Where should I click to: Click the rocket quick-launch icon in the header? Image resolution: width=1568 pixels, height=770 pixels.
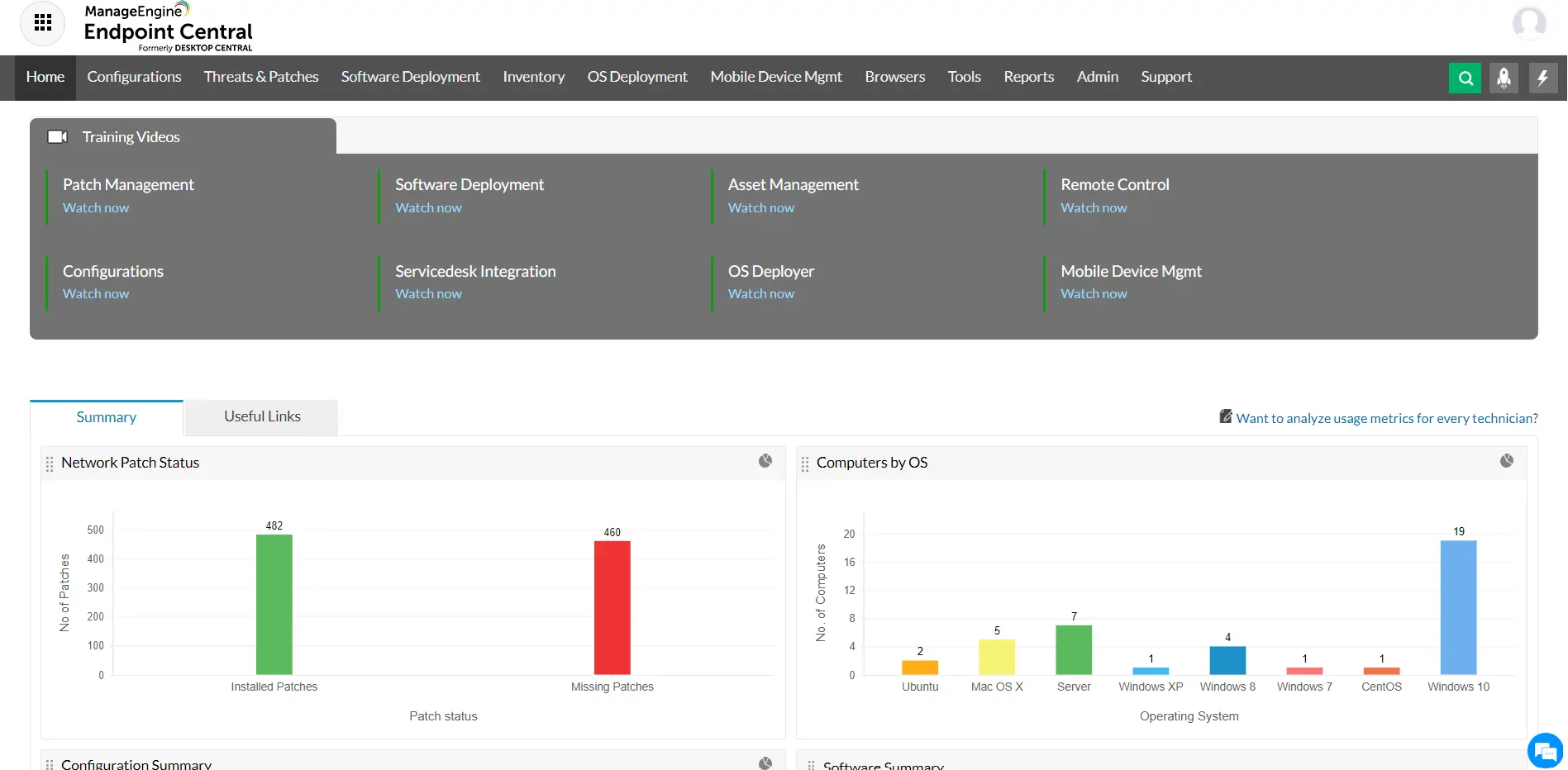point(1504,78)
